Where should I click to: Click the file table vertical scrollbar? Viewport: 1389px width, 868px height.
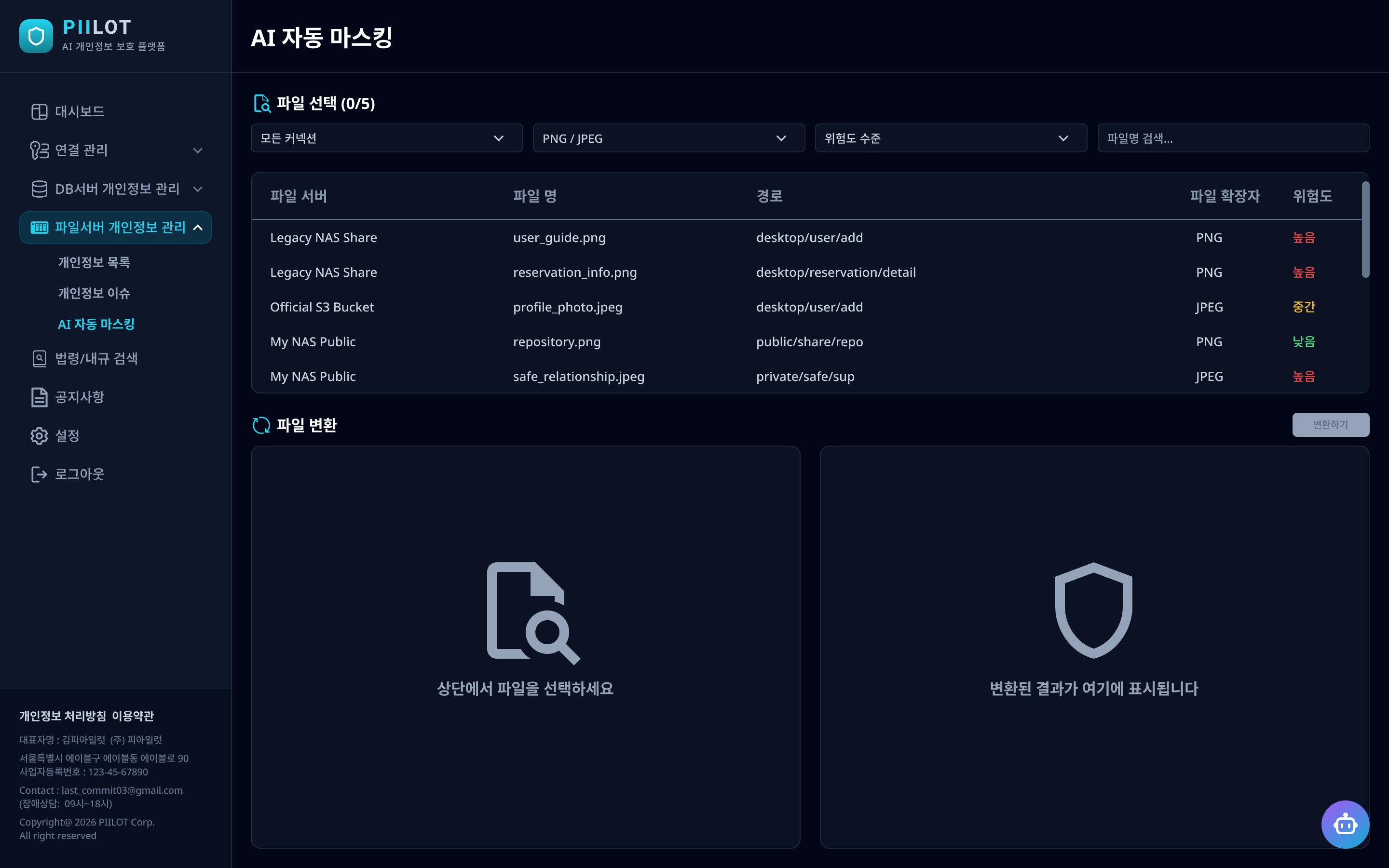pos(1365,230)
